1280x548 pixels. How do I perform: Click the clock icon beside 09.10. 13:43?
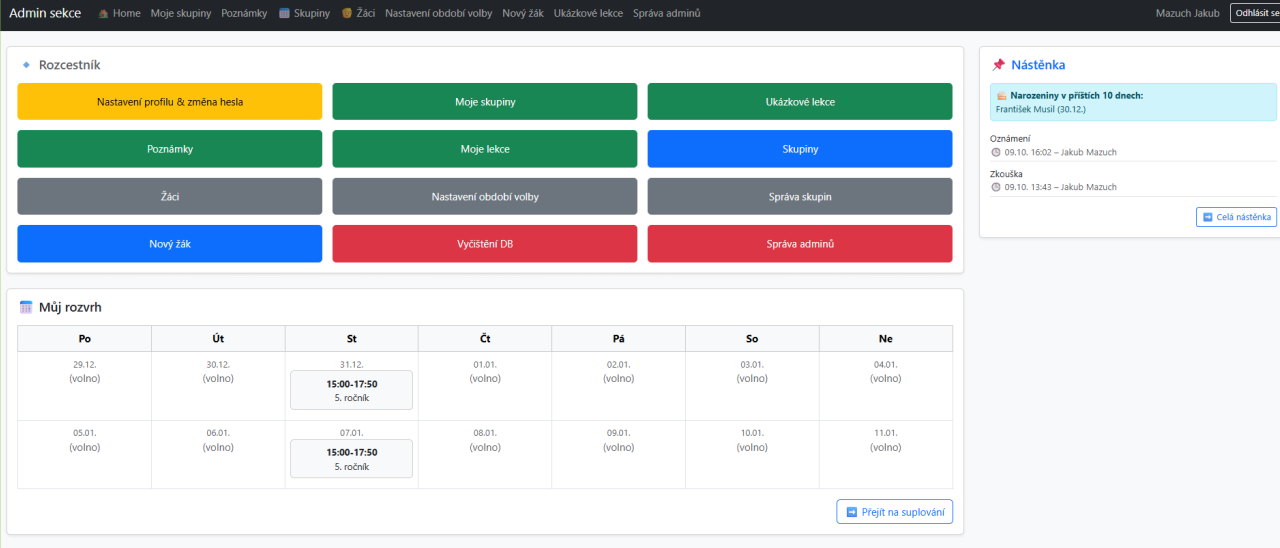click(995, 187)
